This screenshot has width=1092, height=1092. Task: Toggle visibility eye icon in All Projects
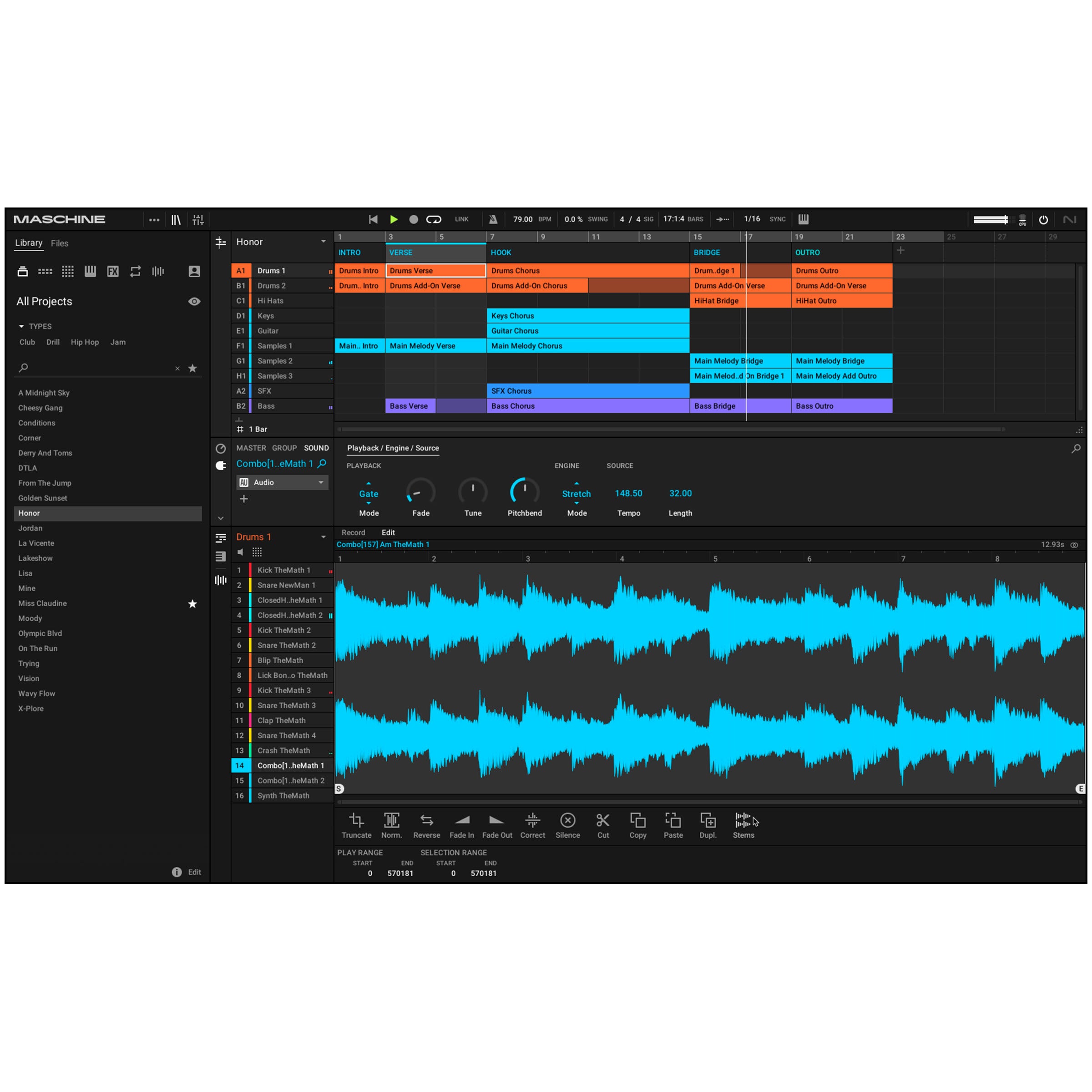[193, 302]
